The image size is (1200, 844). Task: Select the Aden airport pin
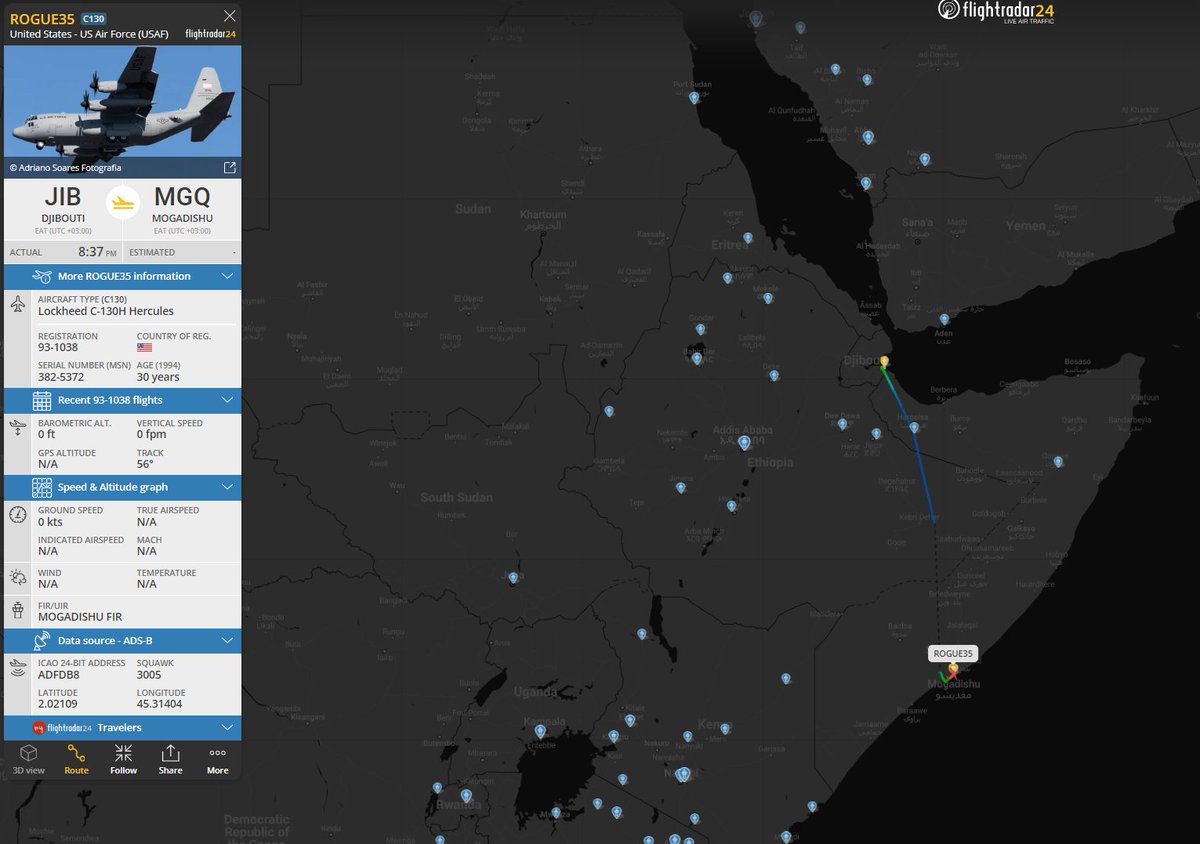point(944,319)
